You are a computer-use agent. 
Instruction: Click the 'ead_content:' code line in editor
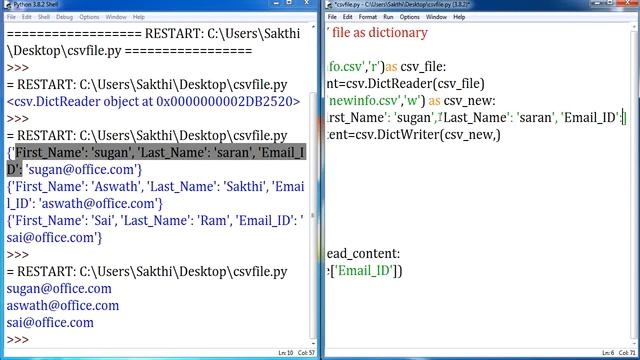(x=363, y=253)
